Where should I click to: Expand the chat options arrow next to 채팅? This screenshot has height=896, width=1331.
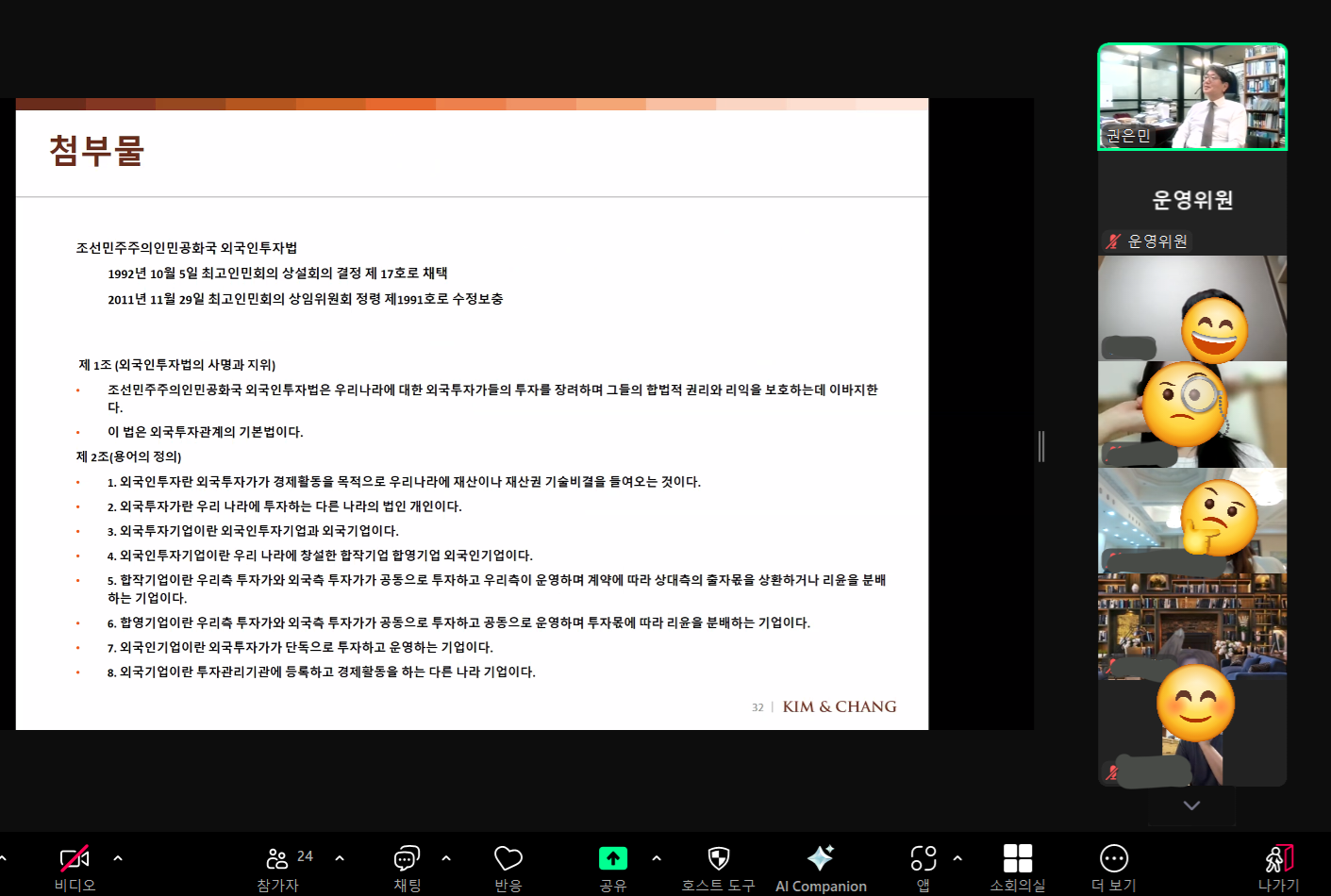(x=446, y=858)
